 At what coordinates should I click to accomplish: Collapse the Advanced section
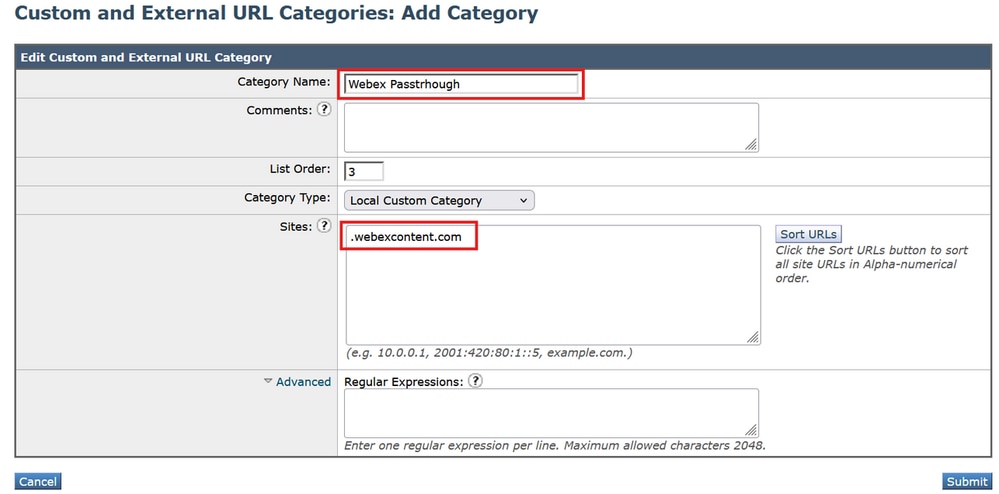(x=297, y=382)
